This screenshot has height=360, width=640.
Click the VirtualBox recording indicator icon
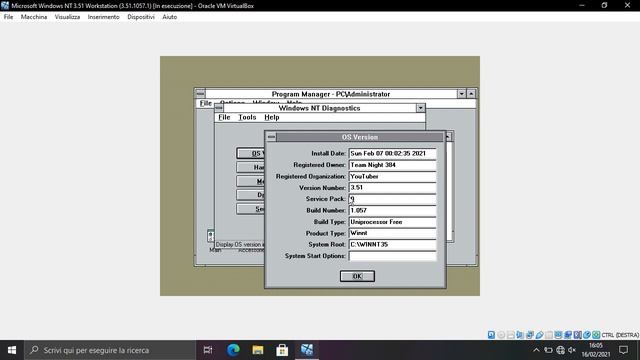568,335
